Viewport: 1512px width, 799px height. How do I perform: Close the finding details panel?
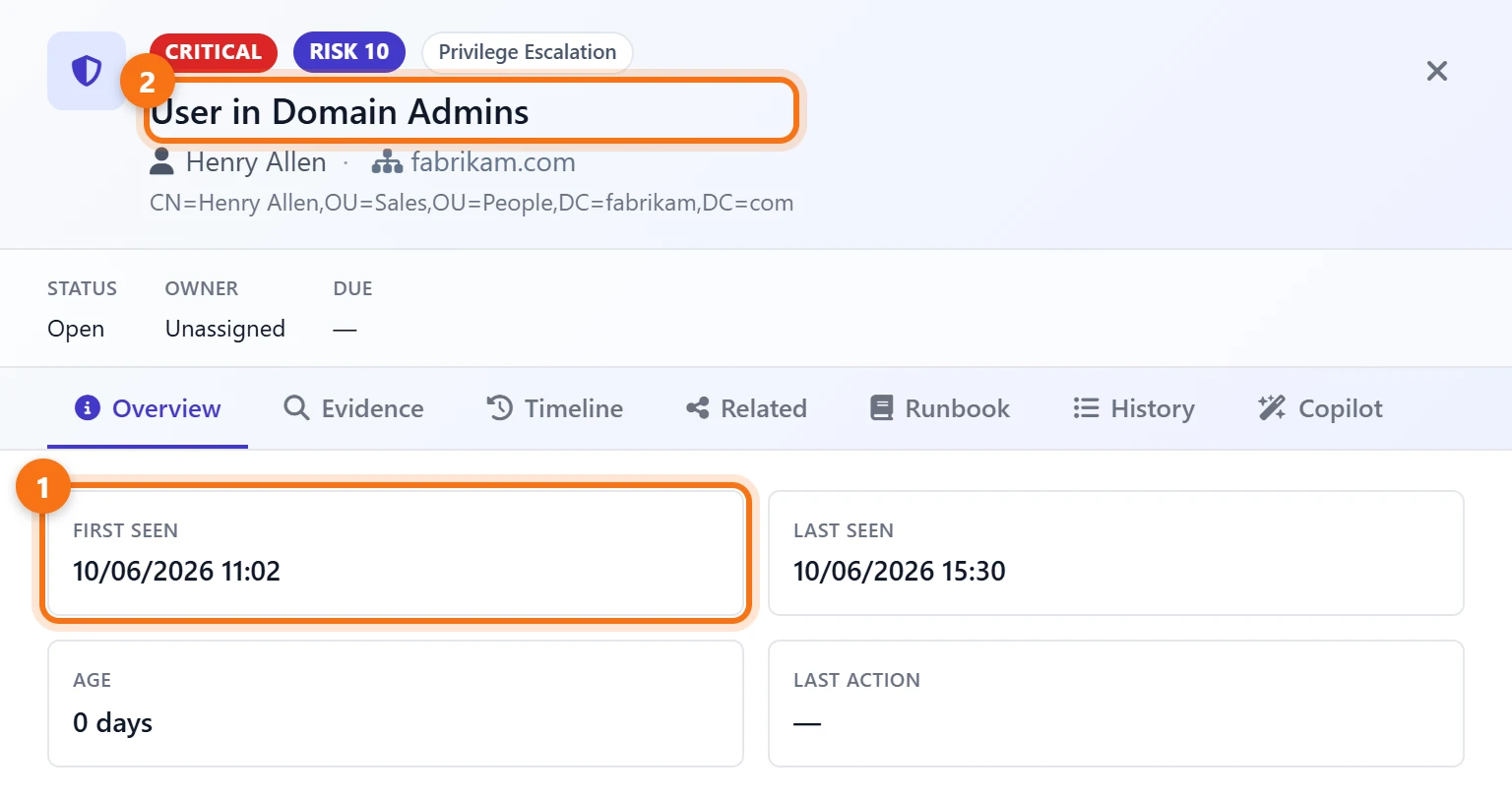pos(1437,71)
